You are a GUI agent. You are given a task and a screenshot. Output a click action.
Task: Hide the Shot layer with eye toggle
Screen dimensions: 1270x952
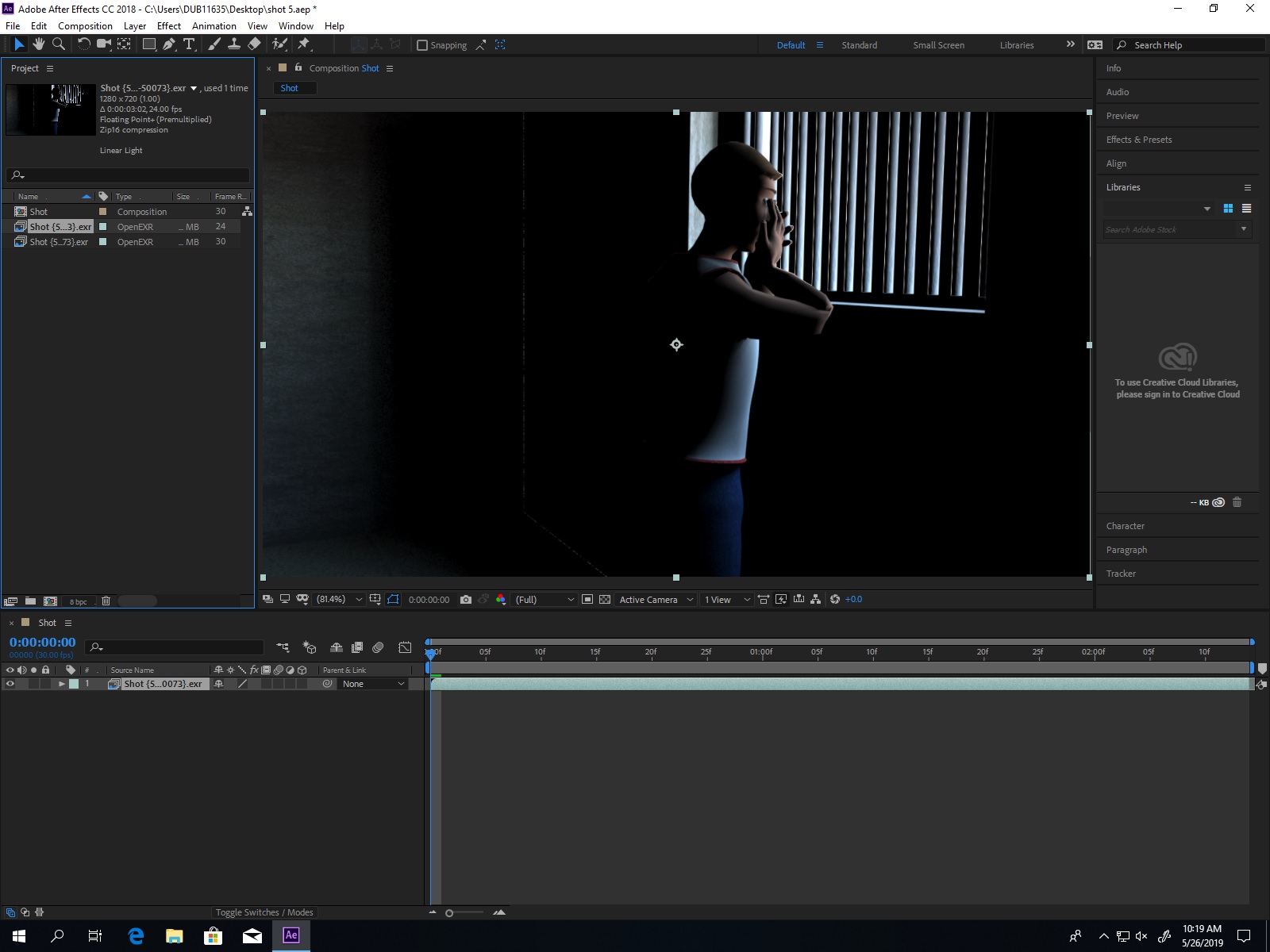click(10, 684)
